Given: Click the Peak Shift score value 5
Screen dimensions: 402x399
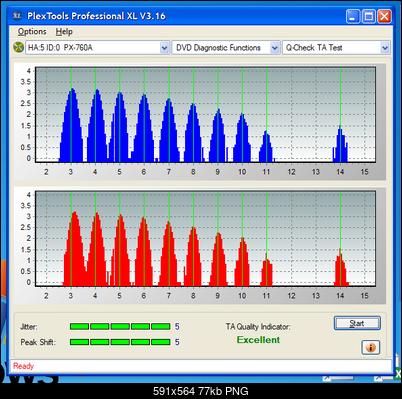Looking at the screenshot, I should (x=177, y=342).
